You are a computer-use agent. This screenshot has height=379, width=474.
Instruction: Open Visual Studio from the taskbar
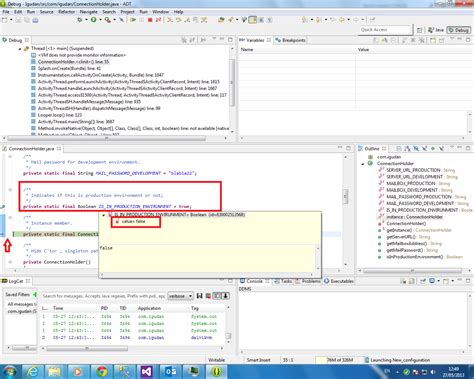click(147, 371)
